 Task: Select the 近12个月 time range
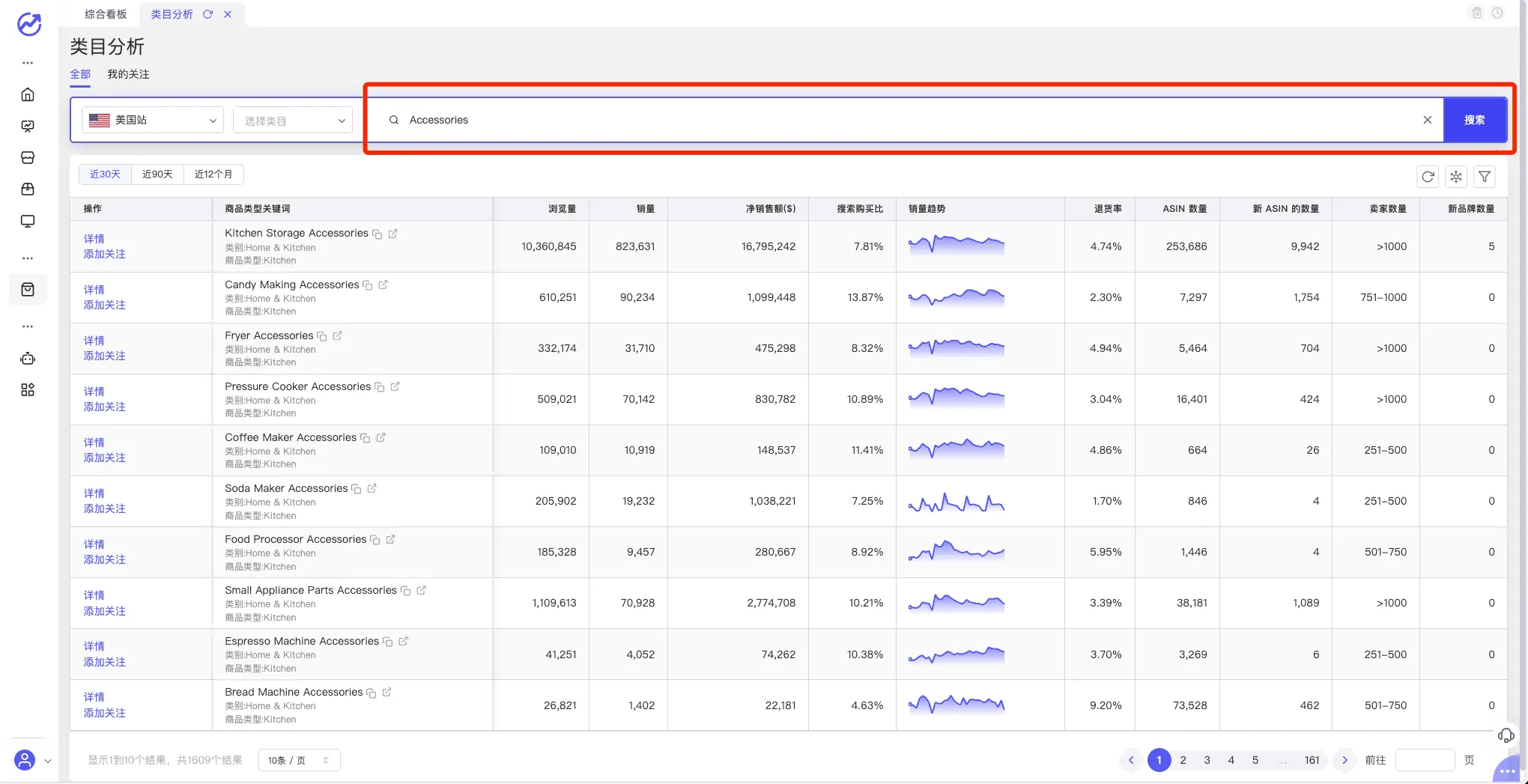(x=213, y=174)
